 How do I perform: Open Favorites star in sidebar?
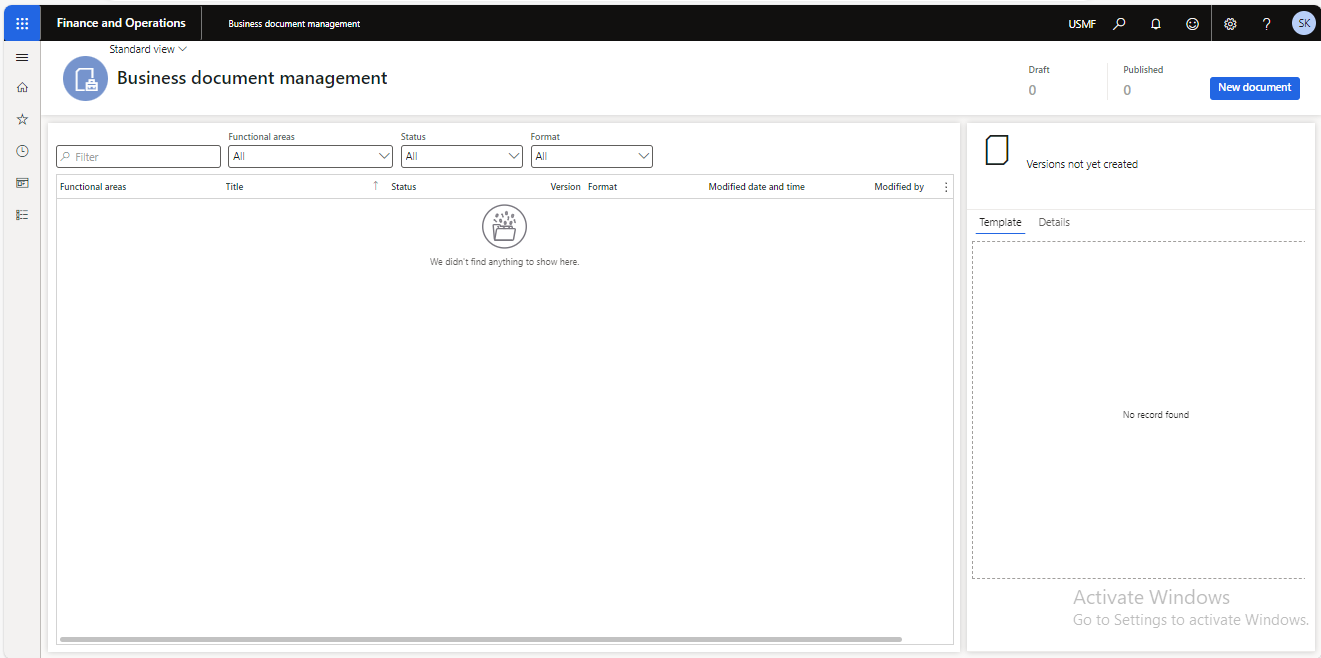pos(22,119)
